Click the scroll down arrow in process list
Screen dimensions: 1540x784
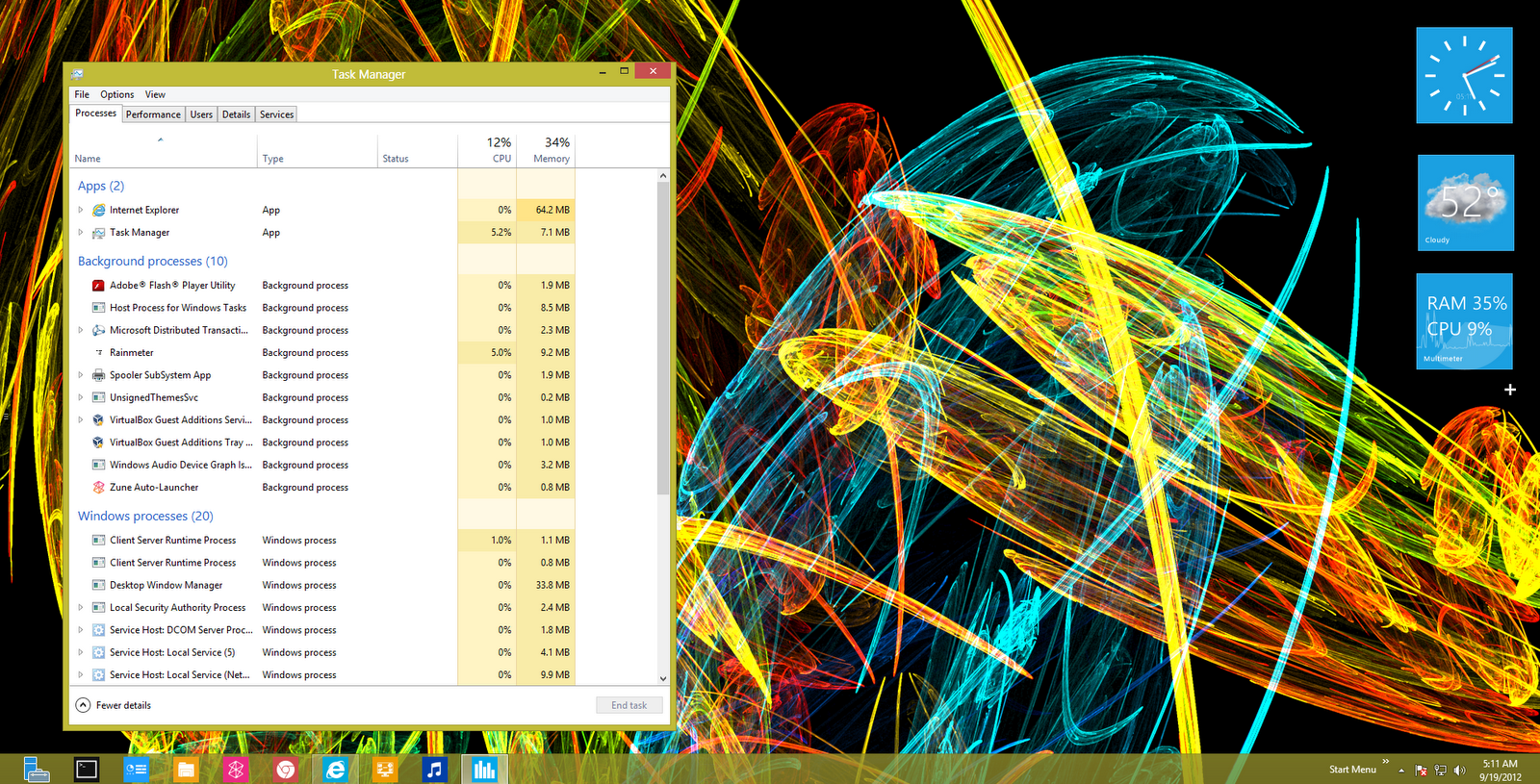(663, 678)
